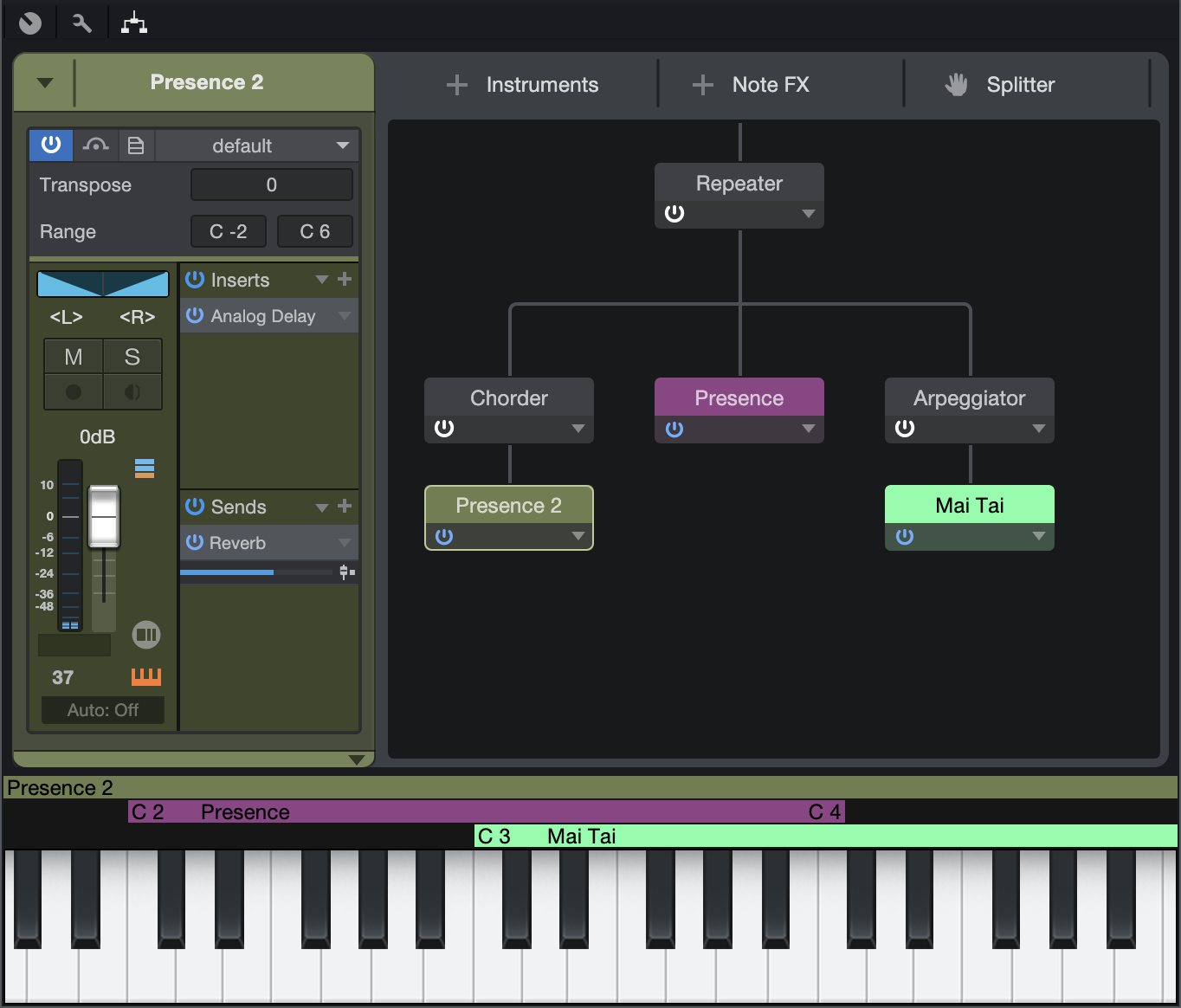Select the purple Presence node
The image size is (1181, 1008).
pyautogui.click(x=739, y=398)
